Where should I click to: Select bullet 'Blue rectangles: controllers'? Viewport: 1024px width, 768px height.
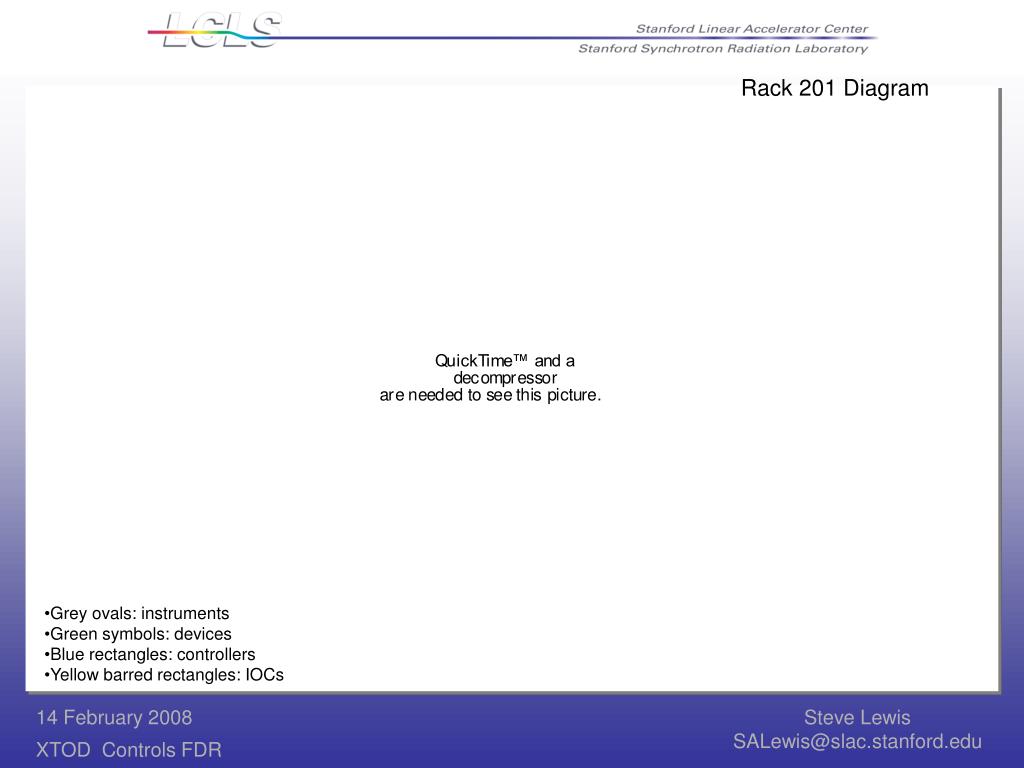pos(150,654)
